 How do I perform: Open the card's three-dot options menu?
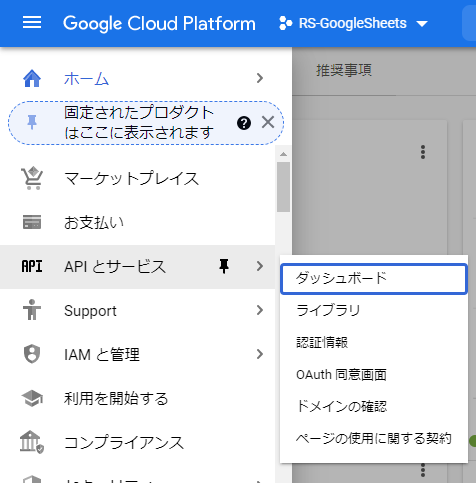423,152
